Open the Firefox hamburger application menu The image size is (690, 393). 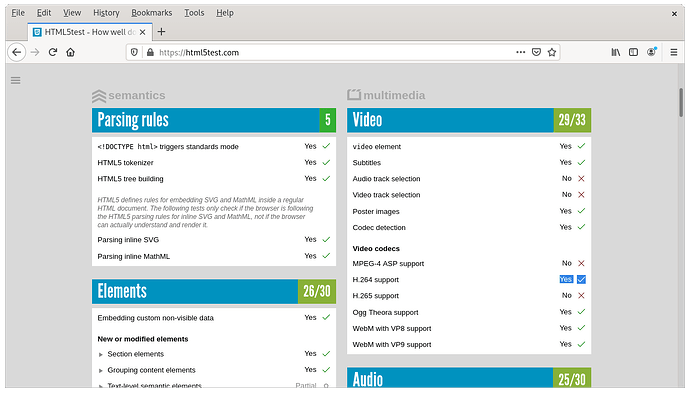click(674, 52)
